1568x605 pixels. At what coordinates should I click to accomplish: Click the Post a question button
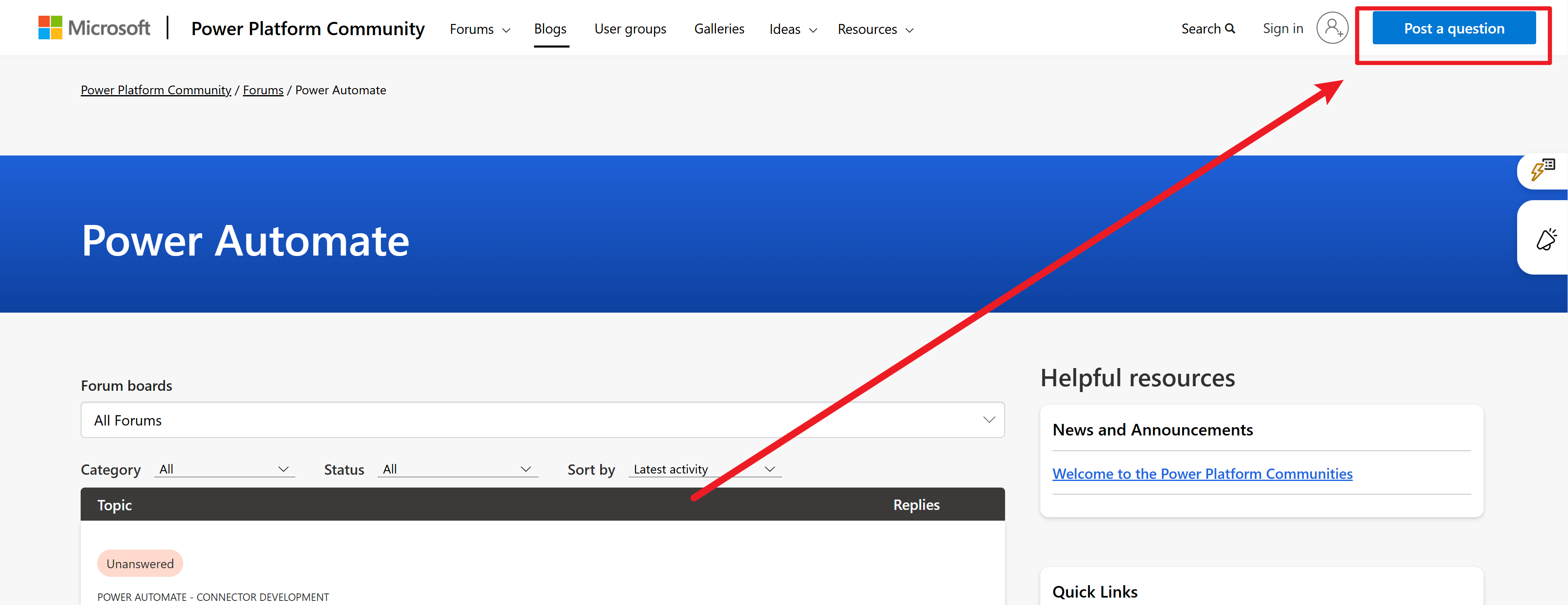[x=1453, y=29]
